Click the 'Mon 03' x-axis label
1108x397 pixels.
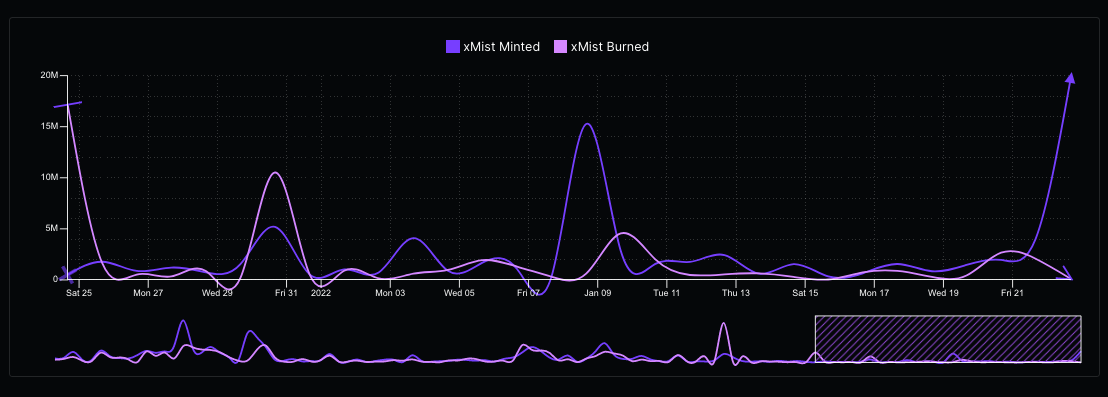(x=390, y=292)
